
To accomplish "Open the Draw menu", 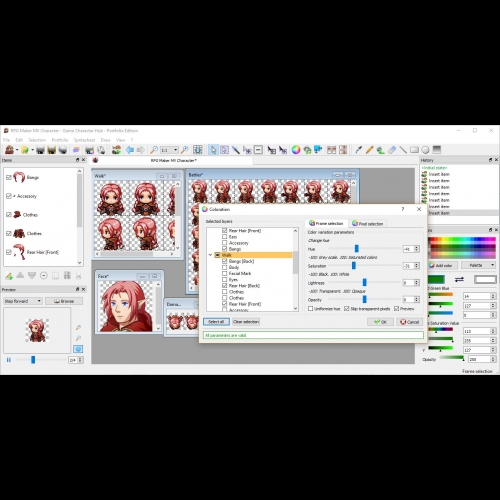I will click(x=106, y=140).
